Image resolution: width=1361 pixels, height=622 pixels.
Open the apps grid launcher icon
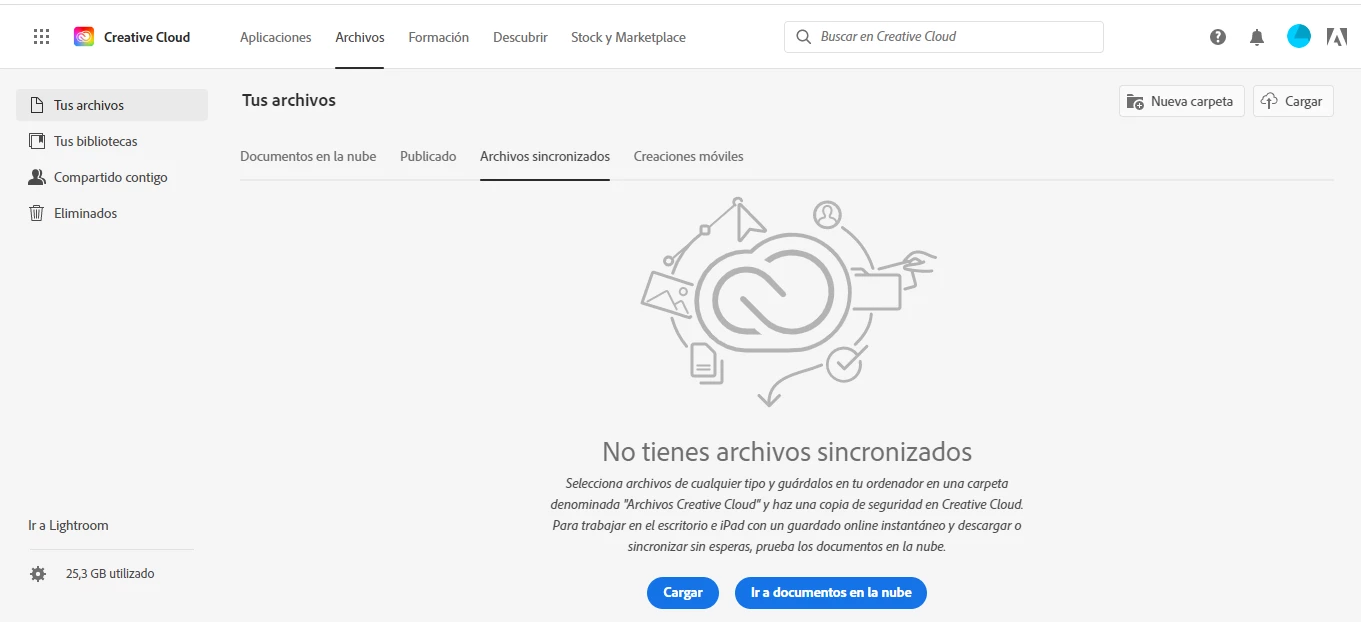[41, 37]
